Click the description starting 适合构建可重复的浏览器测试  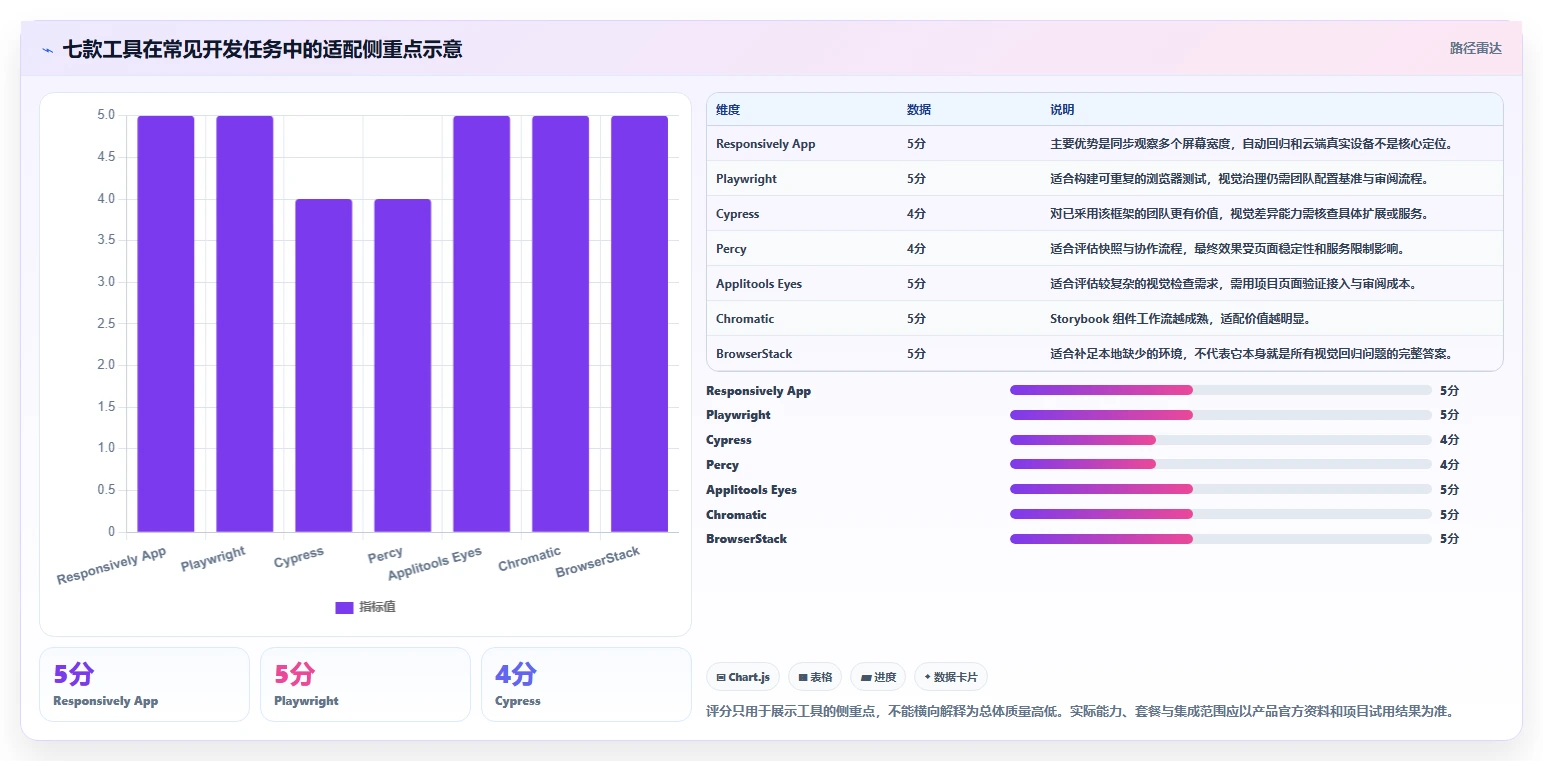pyautogui.click(x=1239, y=179)
